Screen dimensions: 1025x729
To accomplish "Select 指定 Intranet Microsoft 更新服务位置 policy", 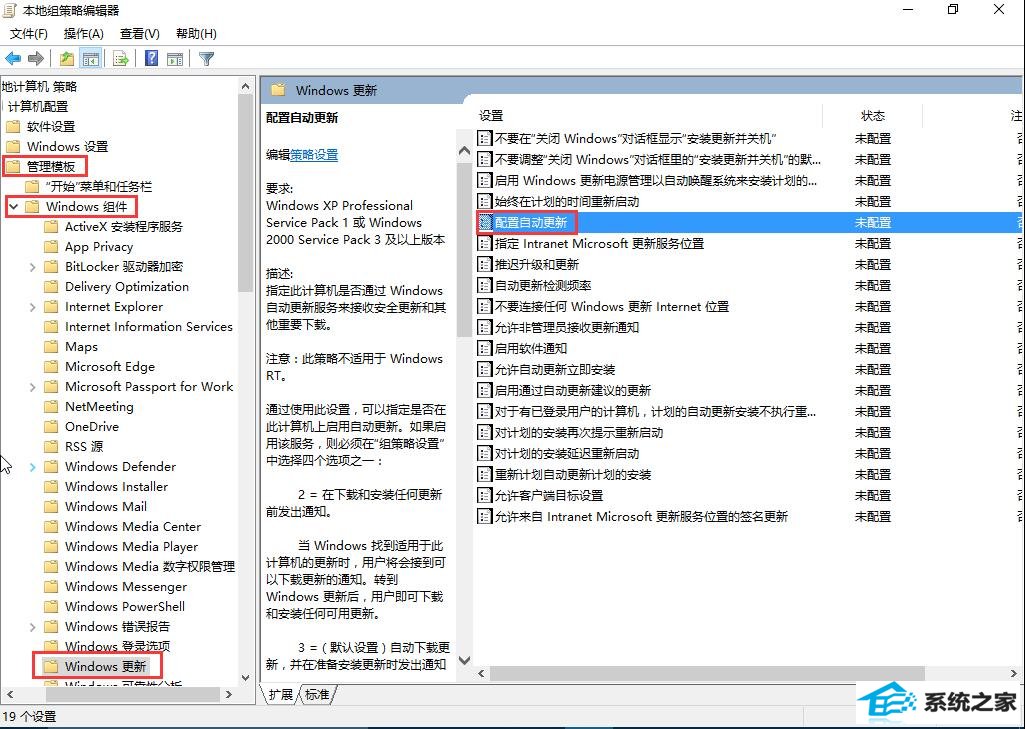I will pos(599,244).
